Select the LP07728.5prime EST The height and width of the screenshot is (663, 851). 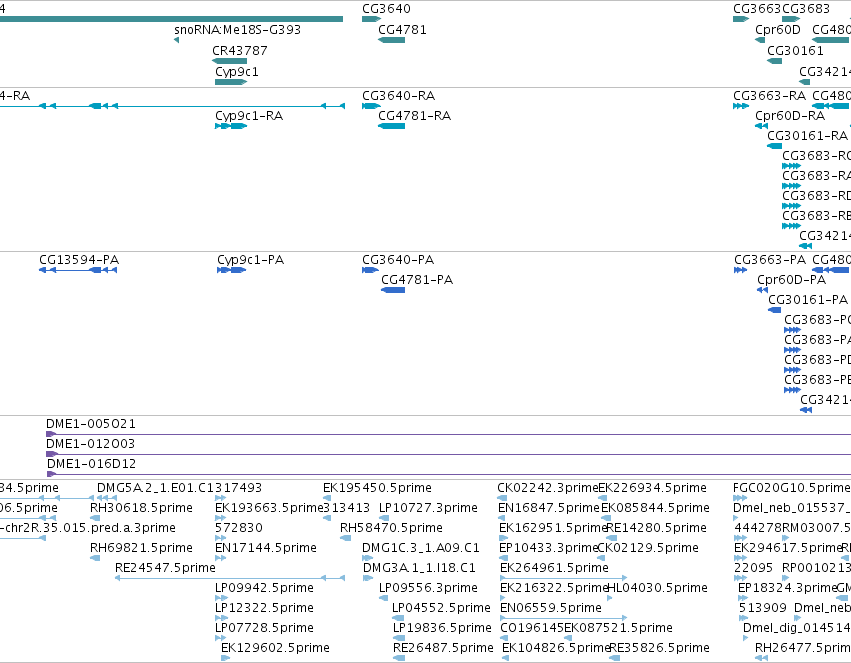220,638
